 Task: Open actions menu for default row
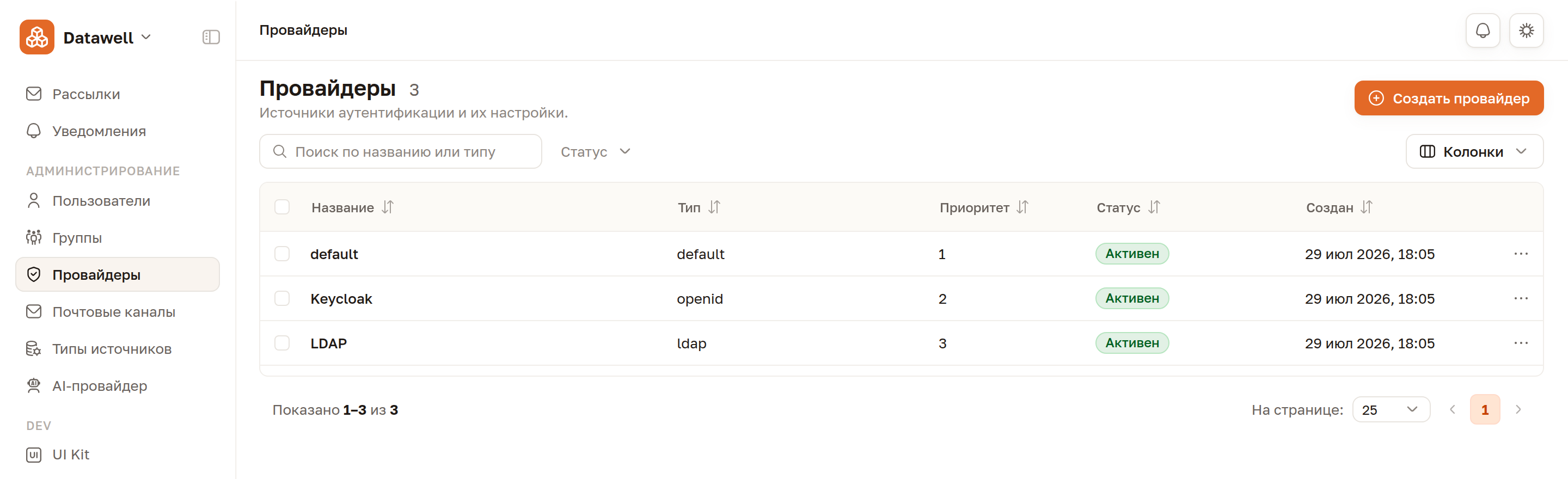coord(1521,254)
